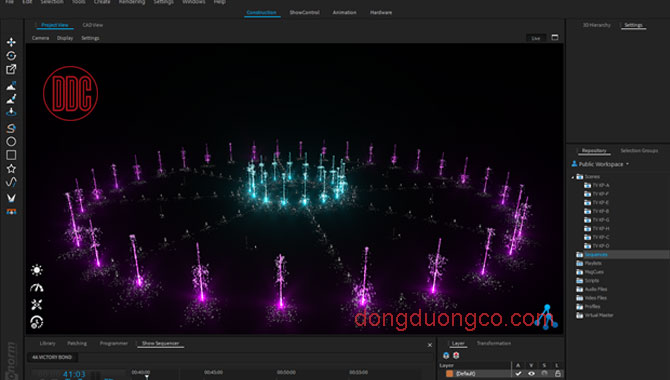Select the Virtual Master folder in Repository
Viewport: 670px width, 380px height.
pyautogui.click(x=599, y=315)
